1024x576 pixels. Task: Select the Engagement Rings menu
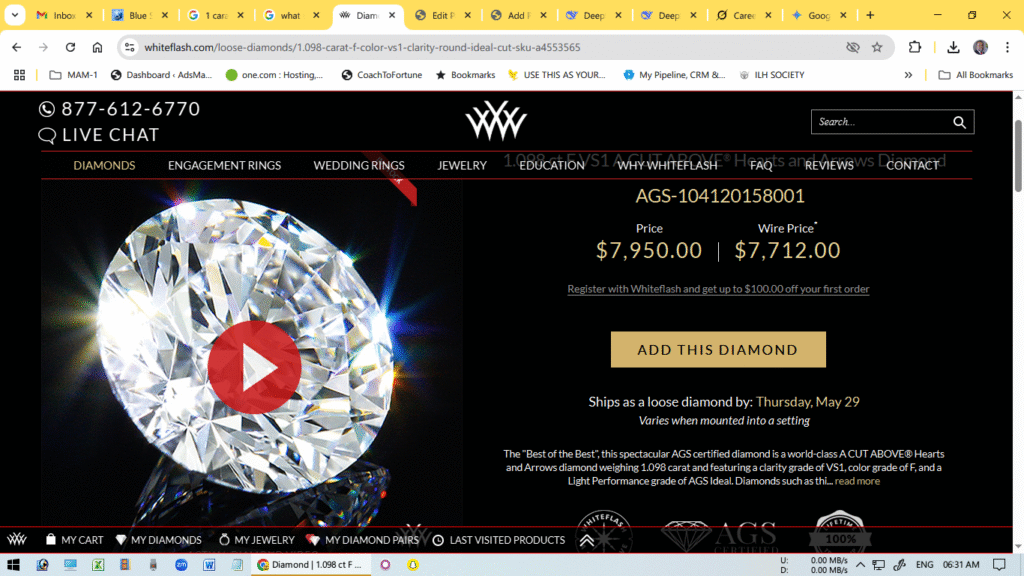[x=225, y=165]
